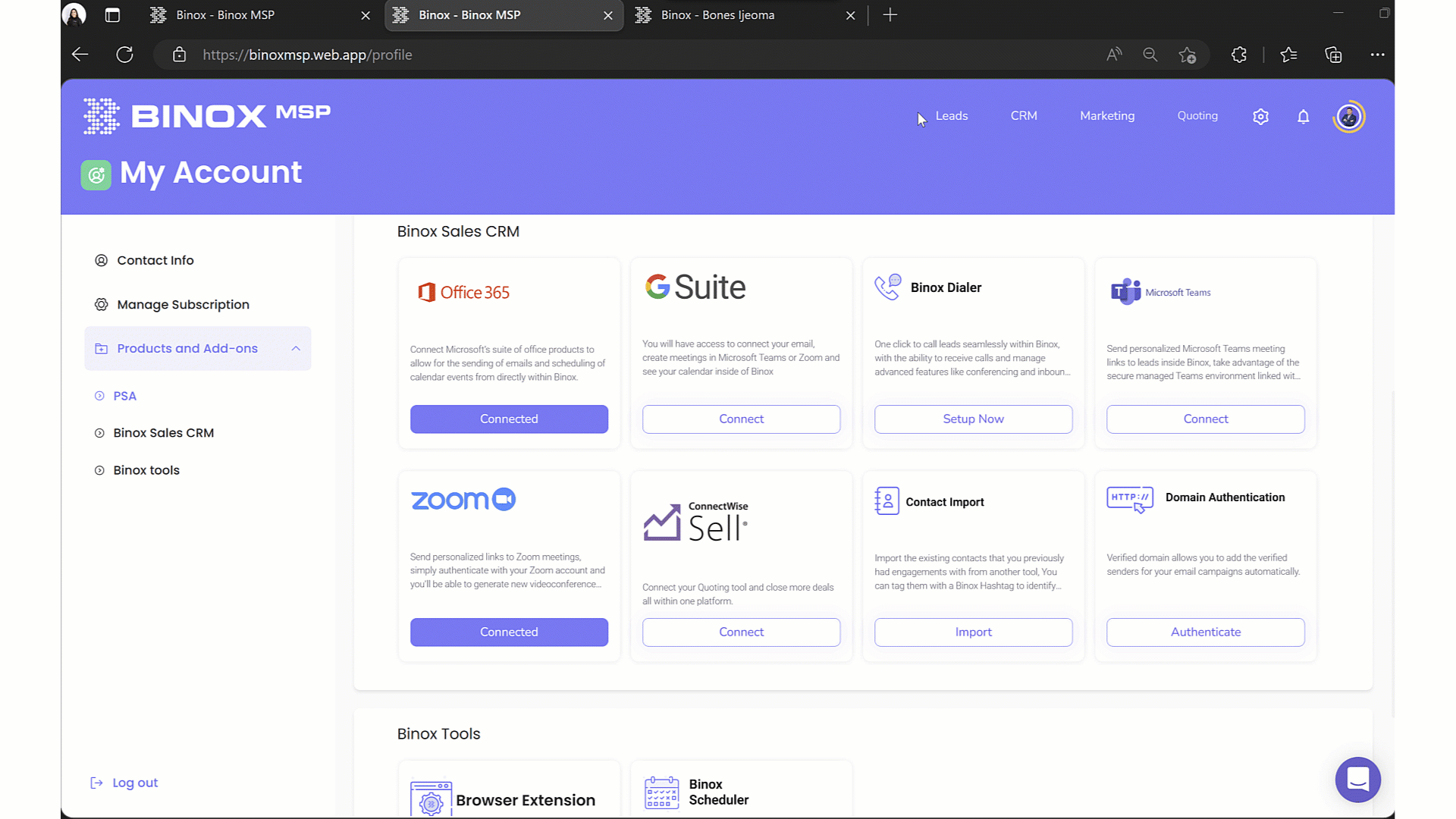Click Setup Now for Binox Dialer
The height and width of the screenshot is (819, 1456).
pyautogui.click(x=973, y=419)
